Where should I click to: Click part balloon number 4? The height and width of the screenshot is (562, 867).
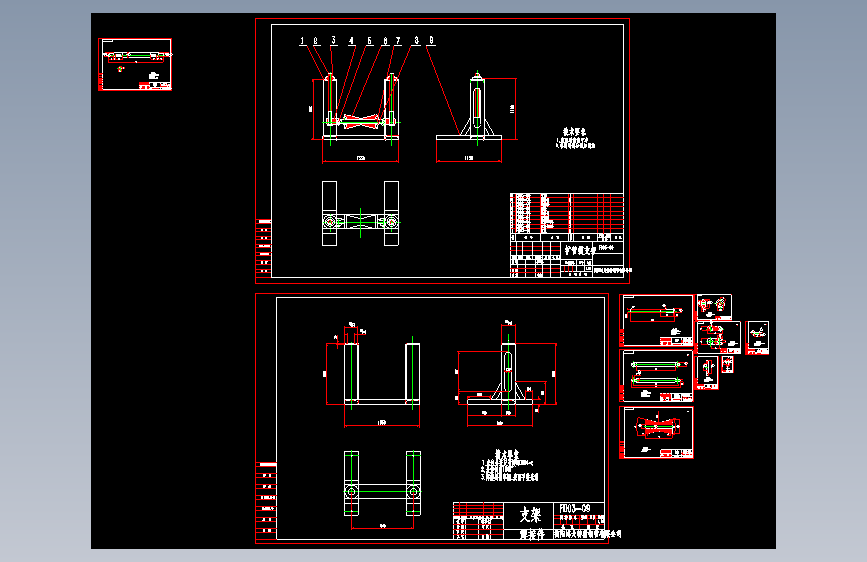tap(351, 41)
